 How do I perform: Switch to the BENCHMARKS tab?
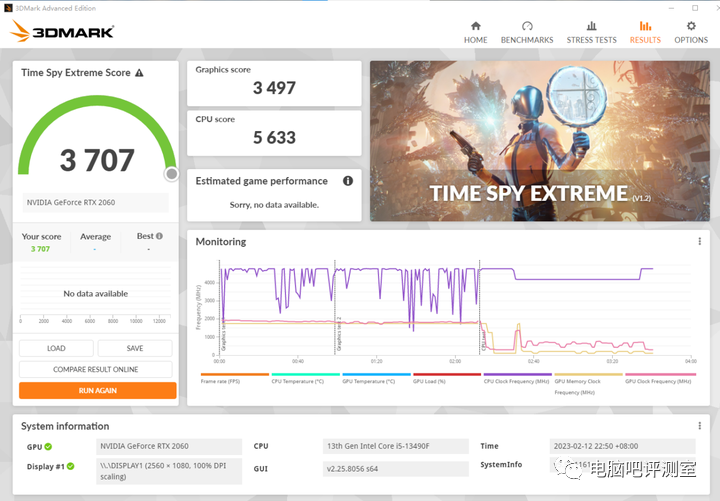(527, 33)
